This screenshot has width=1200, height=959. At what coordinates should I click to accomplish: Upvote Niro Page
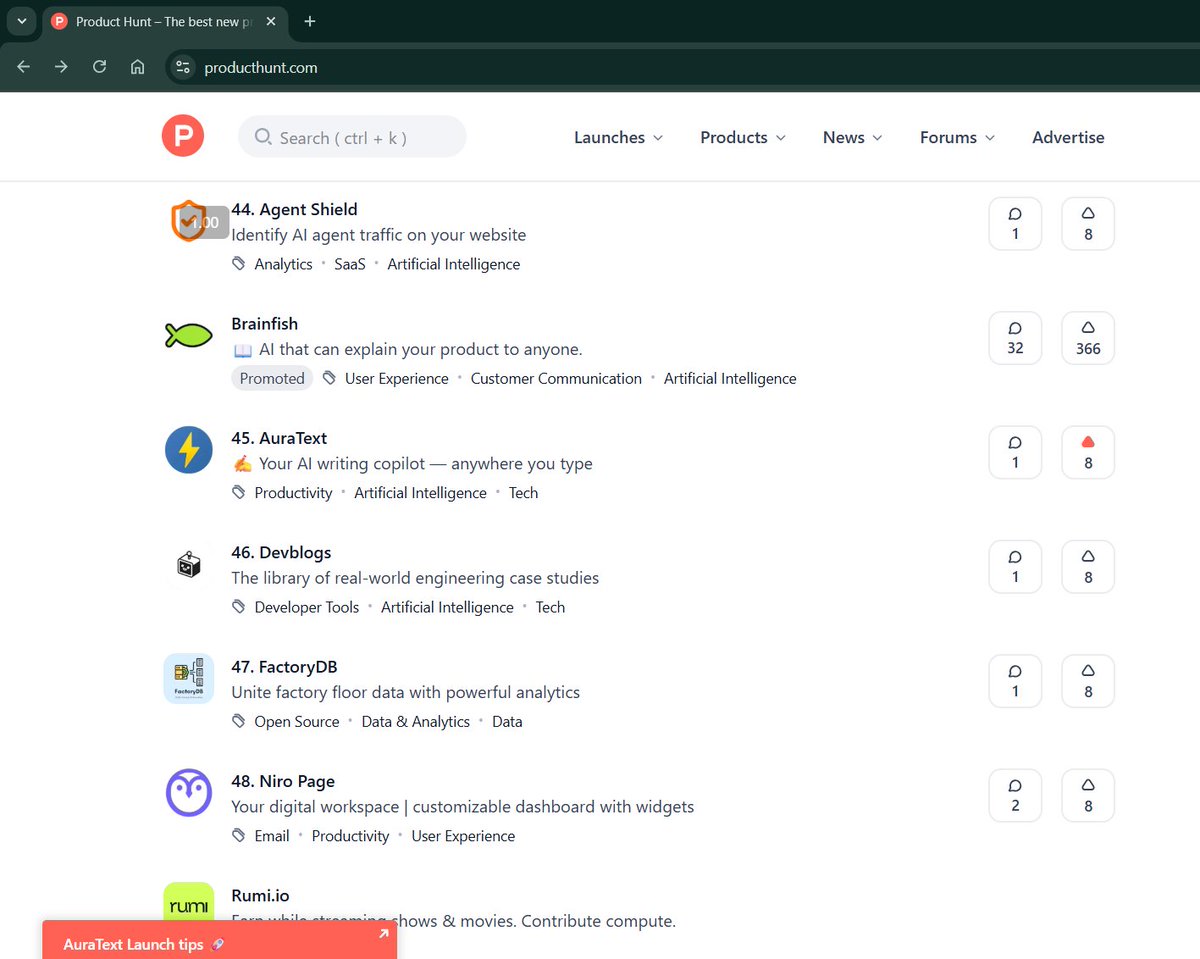pos(1088,796)
